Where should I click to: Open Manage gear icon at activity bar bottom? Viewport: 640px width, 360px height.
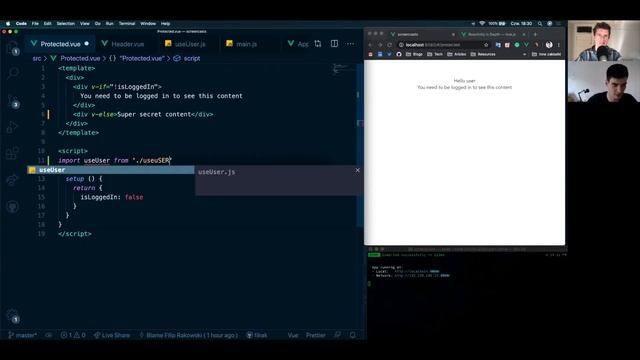pyautogui.click(x=13, y=316)
